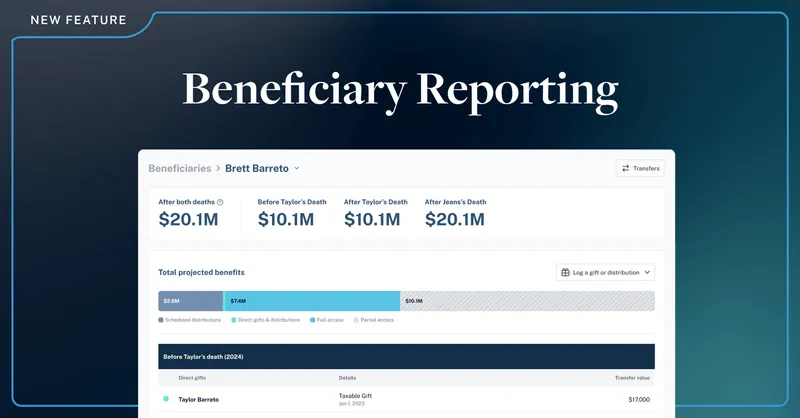This screenshot has height=418, width=800.
Task: Click the Transfer value column header
Action: pos(632,378)
